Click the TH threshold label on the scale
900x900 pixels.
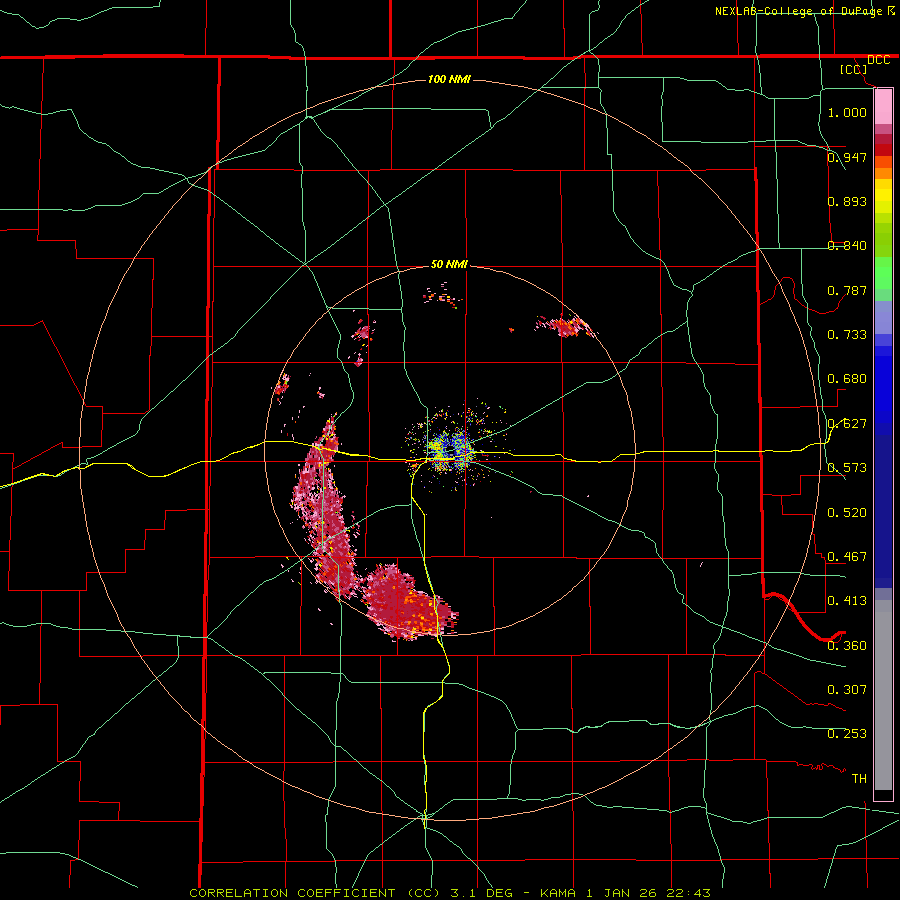tap(859, 778)
